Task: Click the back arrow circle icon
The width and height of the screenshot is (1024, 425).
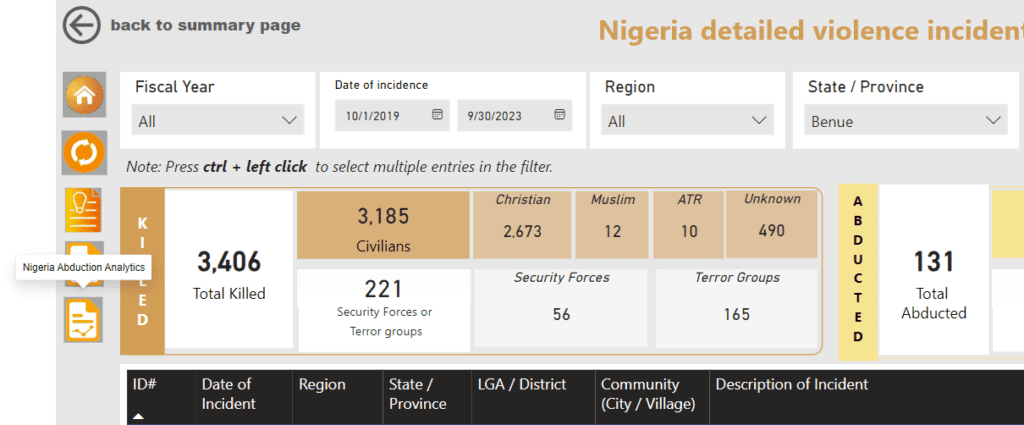Action: coord(82,25)
